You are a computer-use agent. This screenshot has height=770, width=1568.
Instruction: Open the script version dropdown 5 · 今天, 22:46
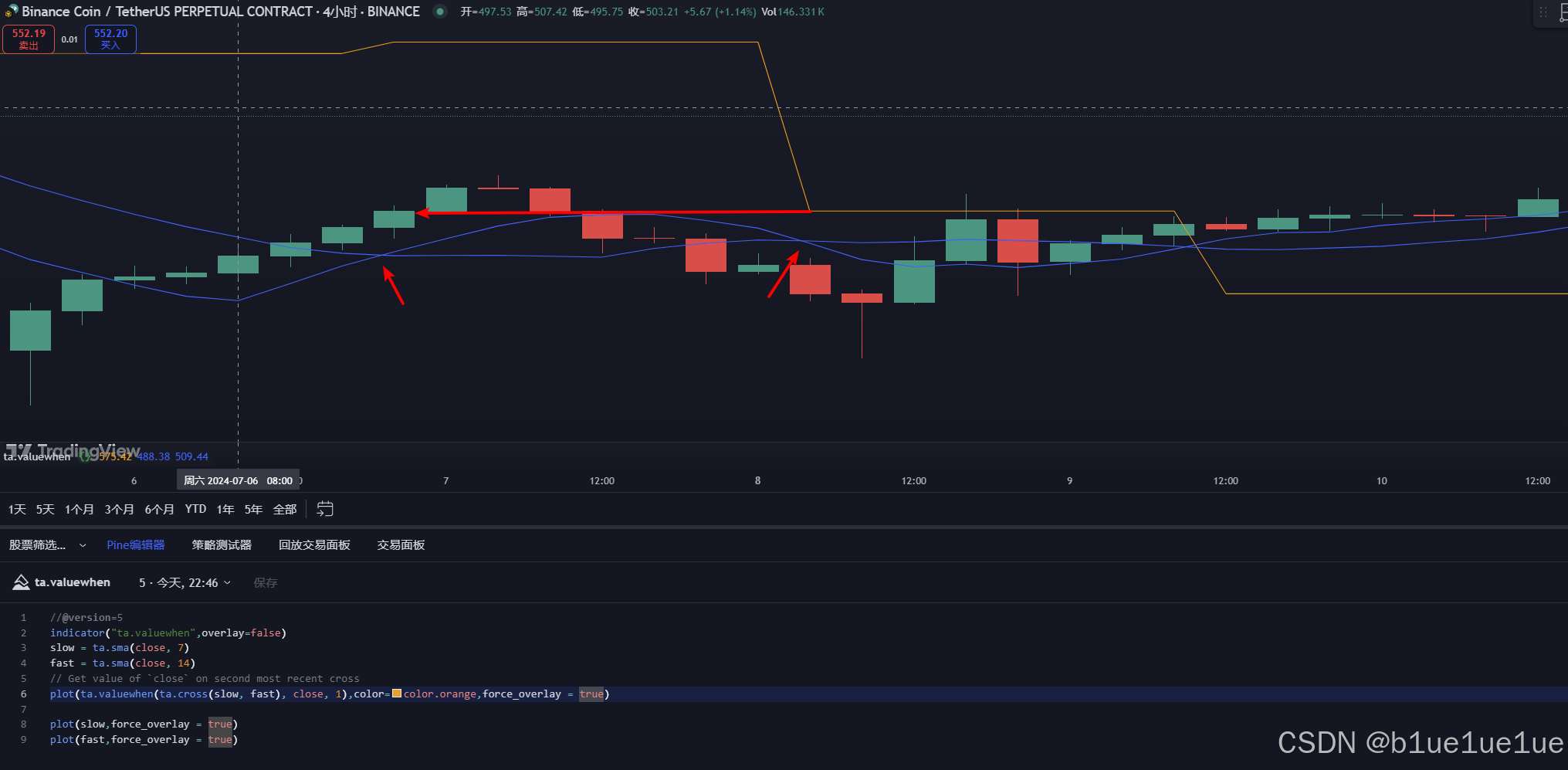tap(185, 583)
